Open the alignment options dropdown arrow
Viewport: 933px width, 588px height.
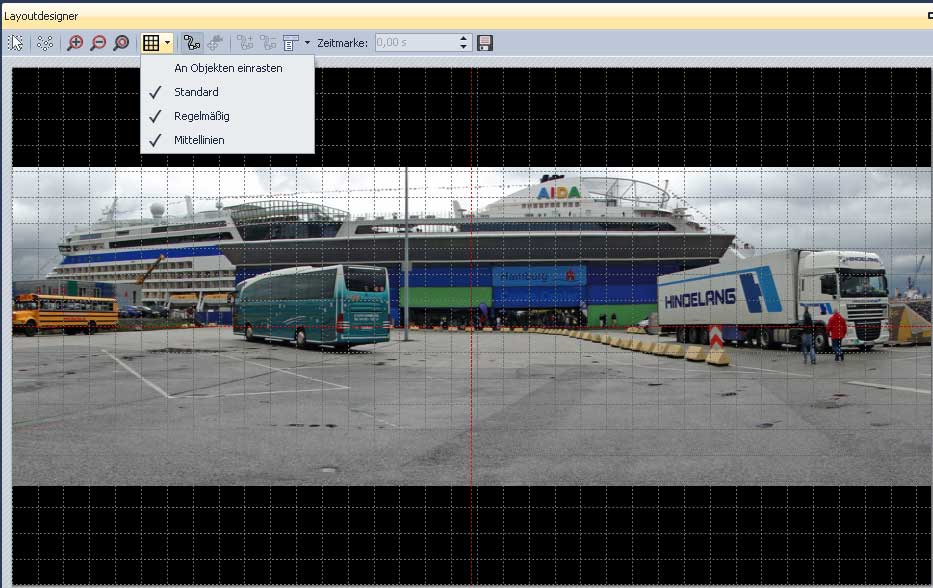click(307, 43)
